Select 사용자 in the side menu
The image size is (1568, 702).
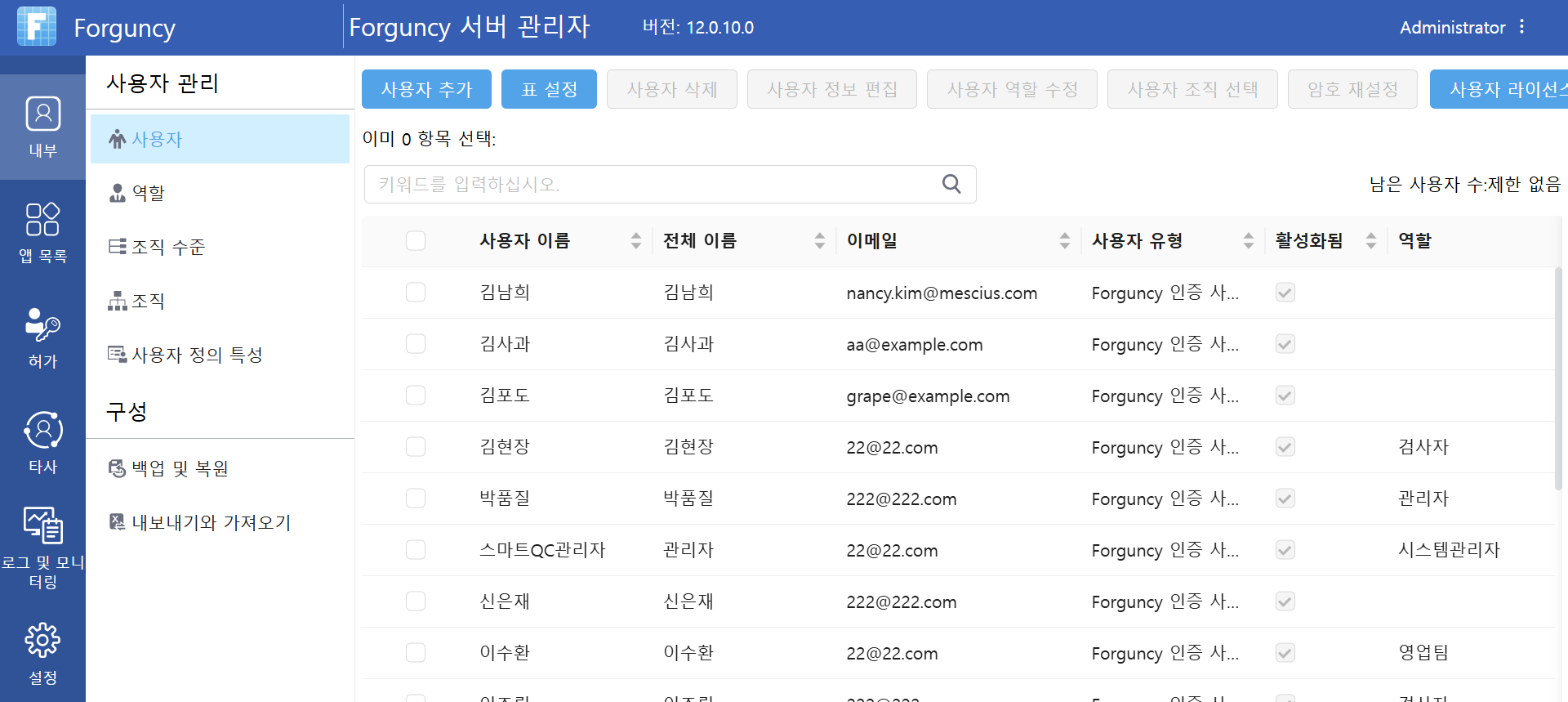click(x=220, y=139)
